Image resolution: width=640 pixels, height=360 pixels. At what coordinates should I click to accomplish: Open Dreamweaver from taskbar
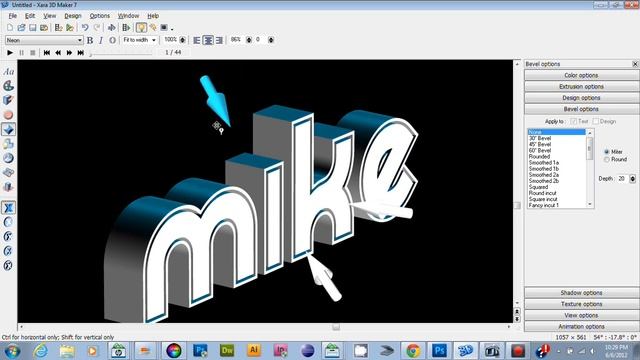click(227, 351)
